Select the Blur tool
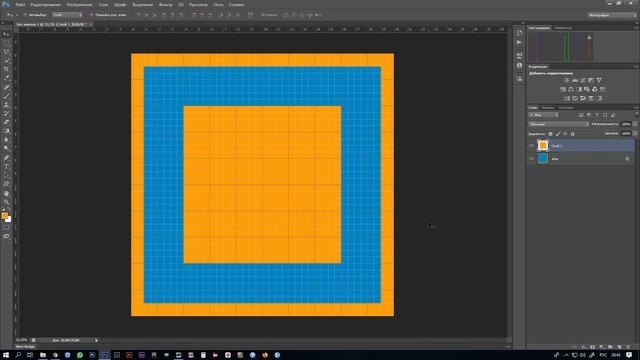The height and width of the screenshot is (360, 640). (6, 140)
